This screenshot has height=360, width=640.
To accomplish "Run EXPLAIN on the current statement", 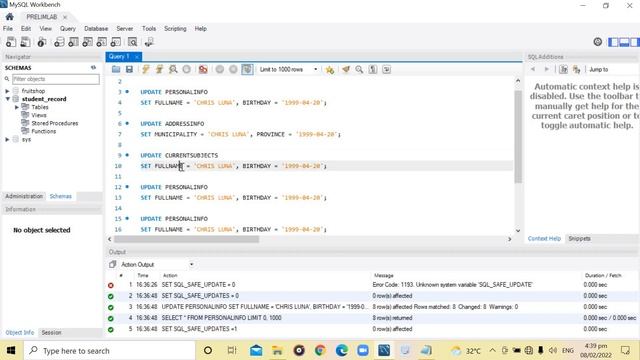I will pyautogui.click(x=173, y=69).
